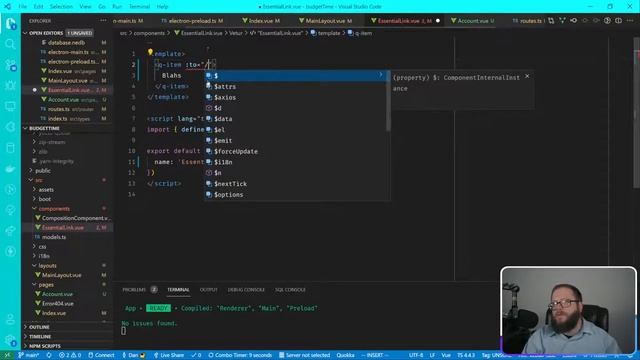Open the Run and Debug view

pos(10,86)
